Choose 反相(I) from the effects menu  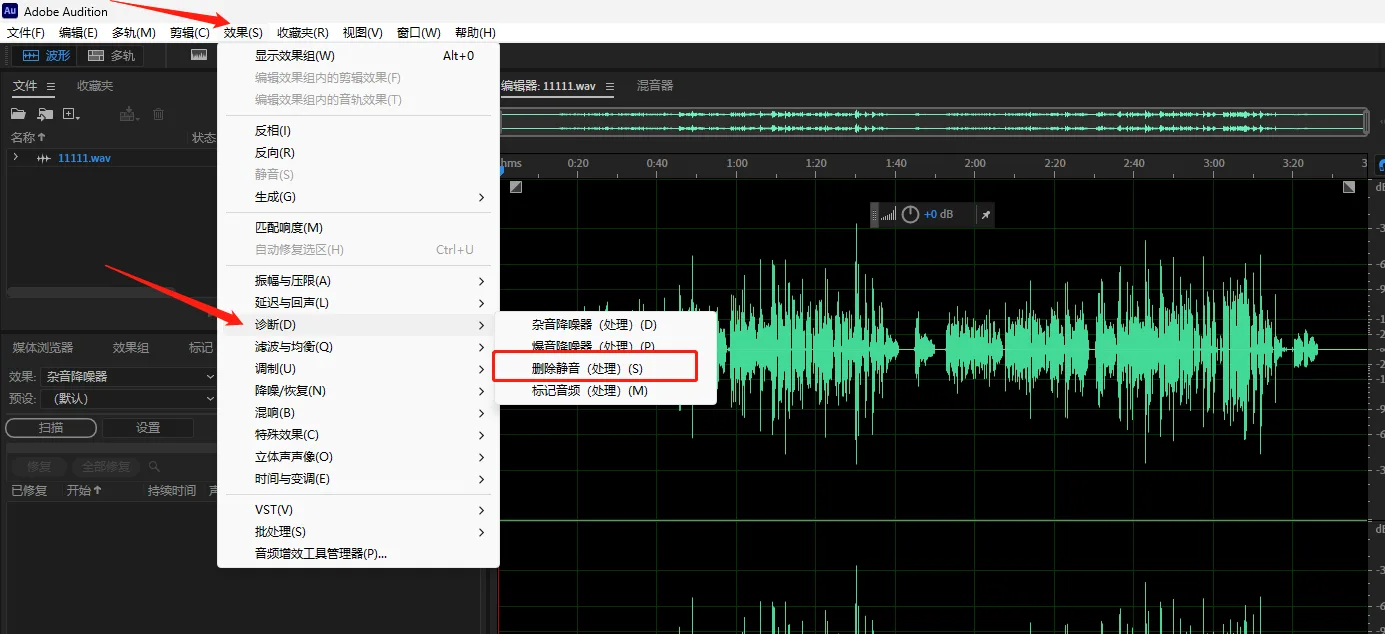(x=358, y=131)
